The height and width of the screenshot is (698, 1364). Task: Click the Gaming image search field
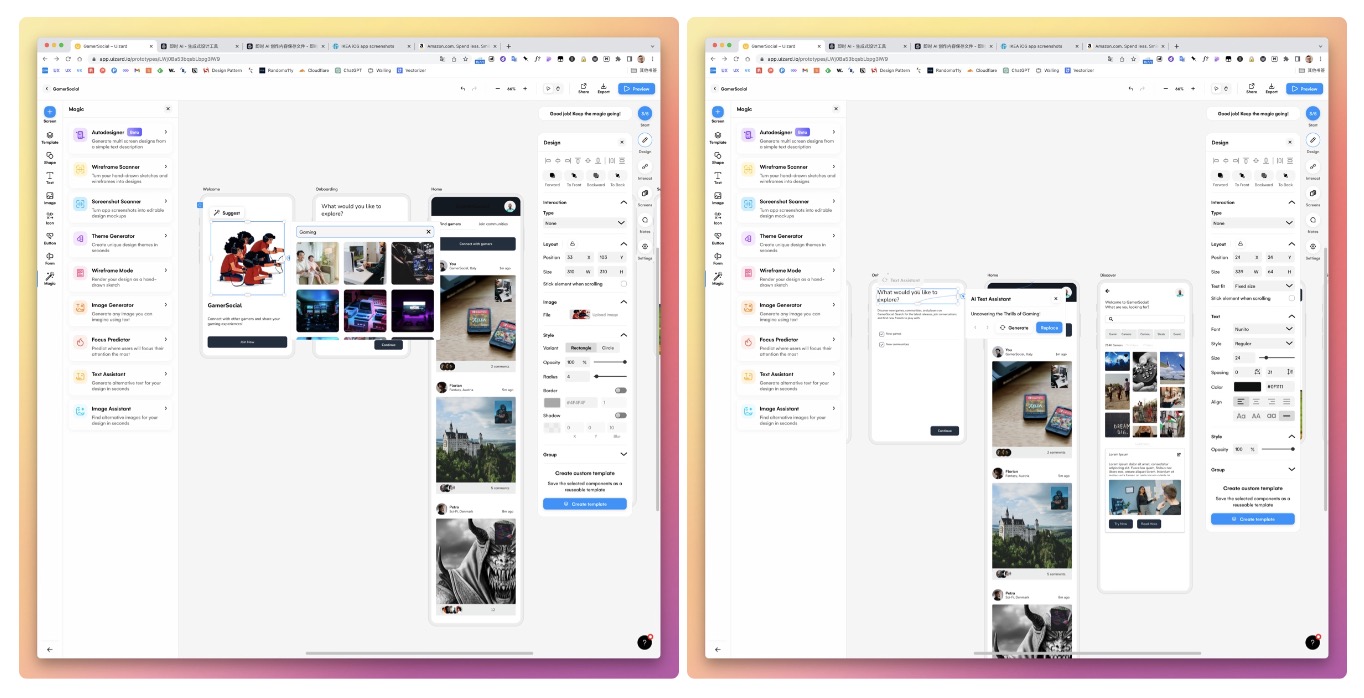[360, 231]
